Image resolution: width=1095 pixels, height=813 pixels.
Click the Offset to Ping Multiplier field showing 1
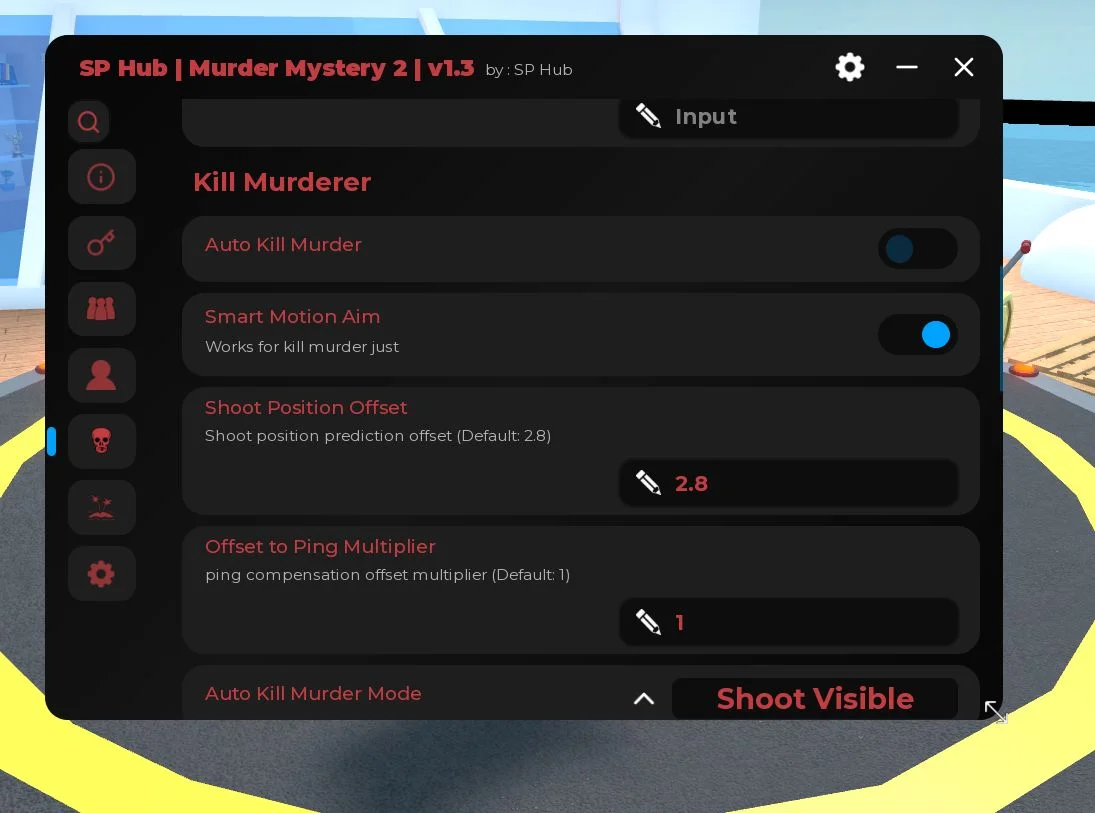788,622
